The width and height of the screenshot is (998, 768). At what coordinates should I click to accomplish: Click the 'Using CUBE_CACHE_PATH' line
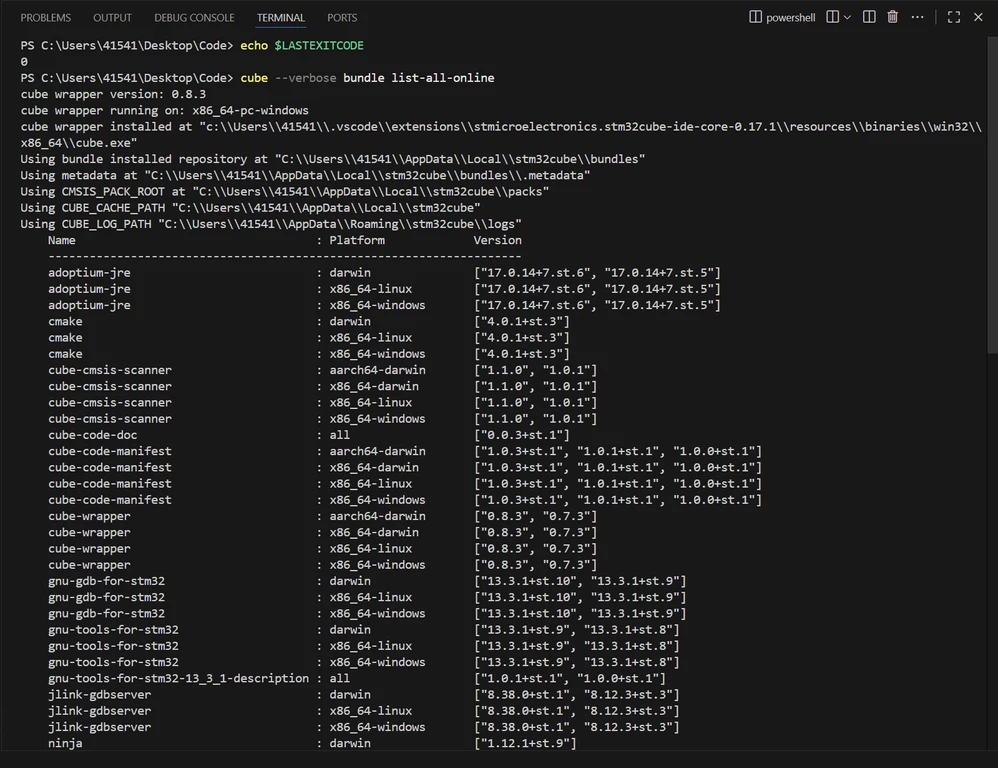[250, 207]
